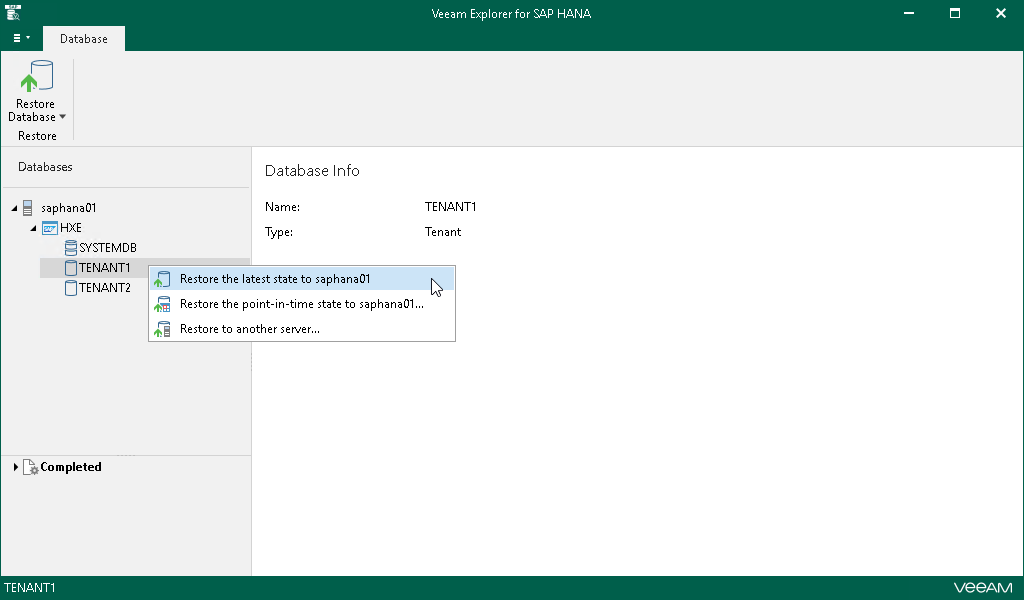Collapse the saphana01 tree node

pyautogui.click(x=14, y=208)
